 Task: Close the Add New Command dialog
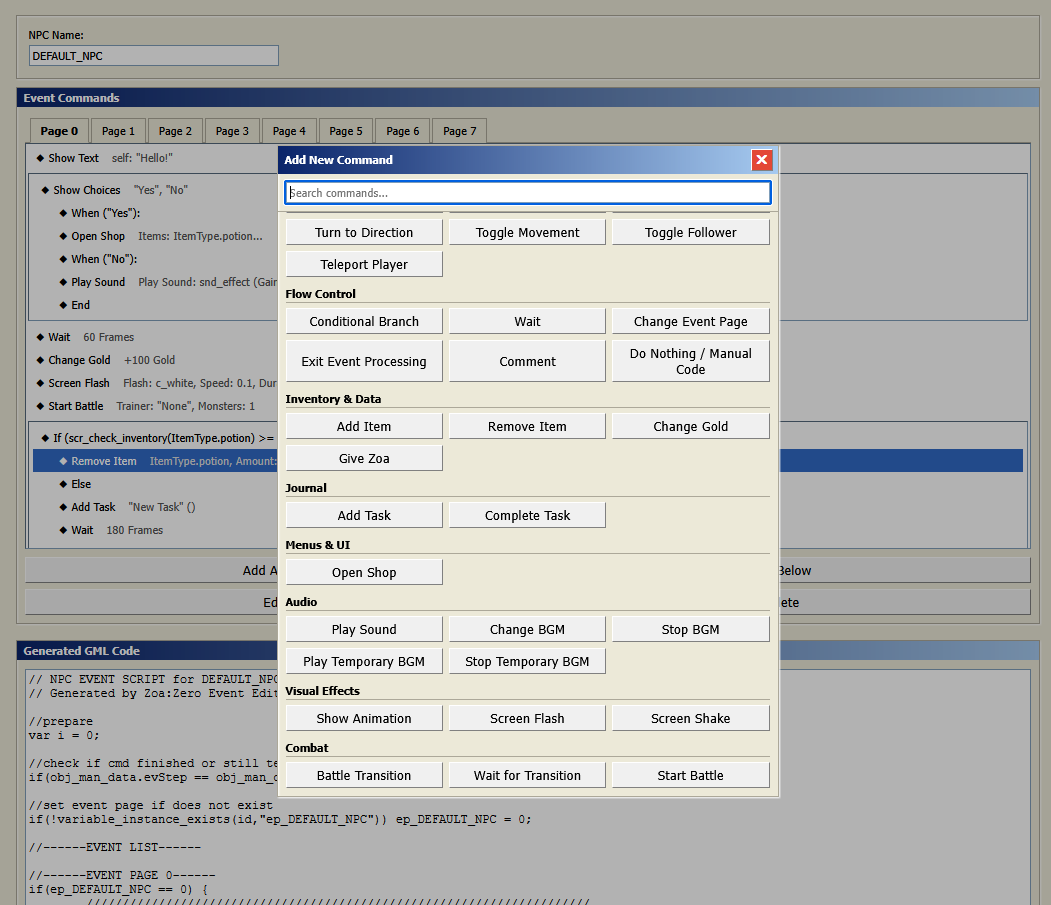[762, 160]
